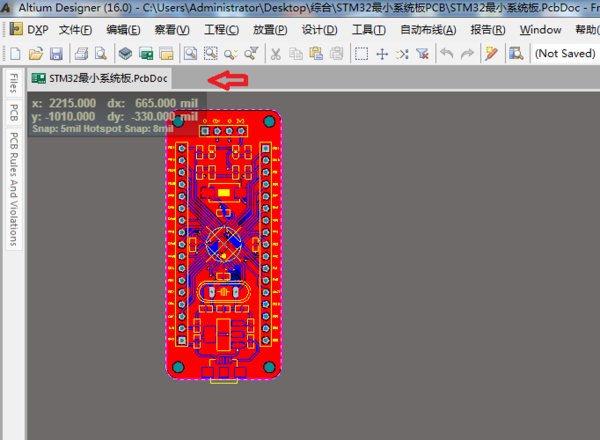The image size is (600, 440).
Task: Click the Clear filter funnel icon
Action: 422,54
